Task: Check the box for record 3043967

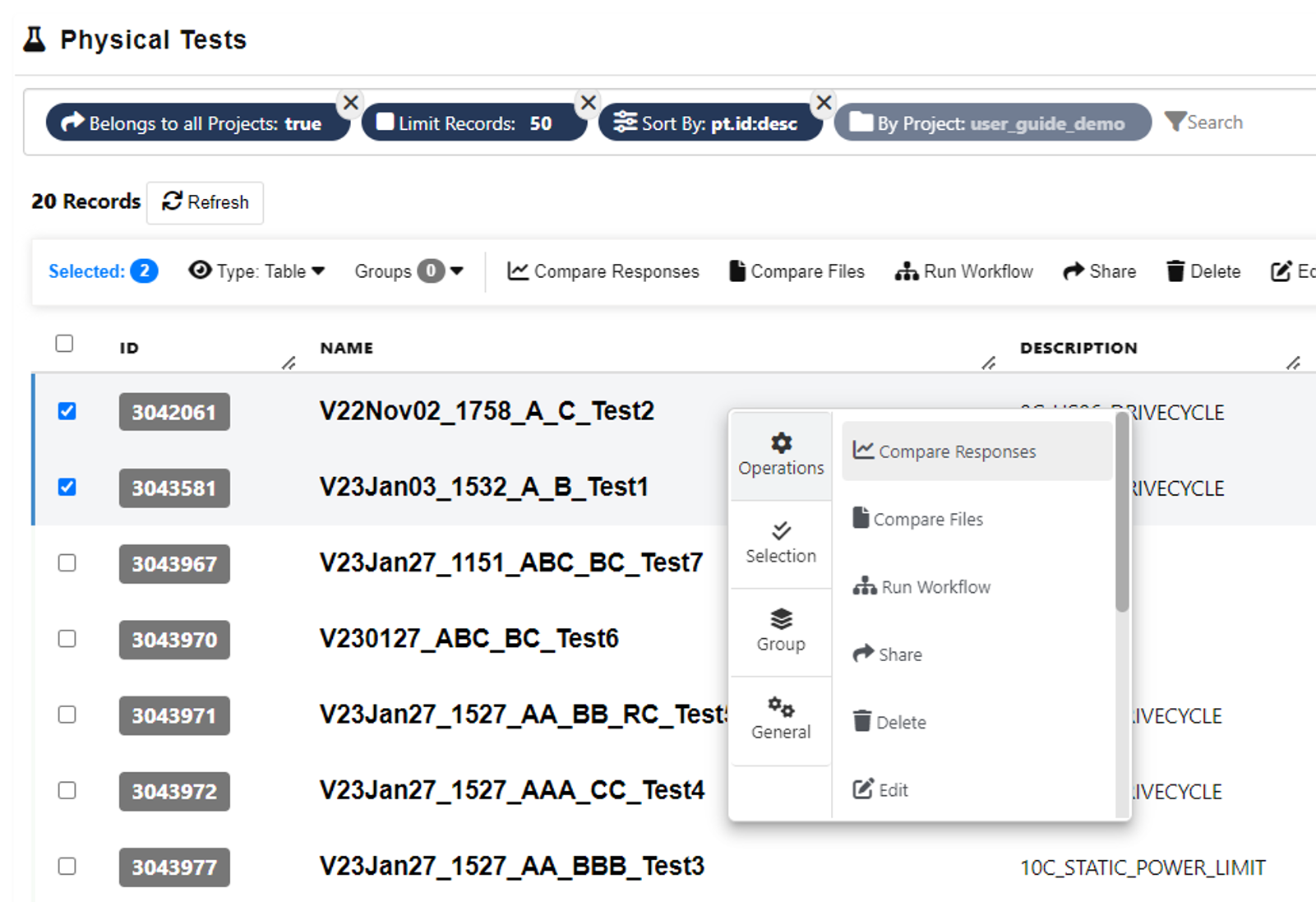Action: tap(67, 563)
